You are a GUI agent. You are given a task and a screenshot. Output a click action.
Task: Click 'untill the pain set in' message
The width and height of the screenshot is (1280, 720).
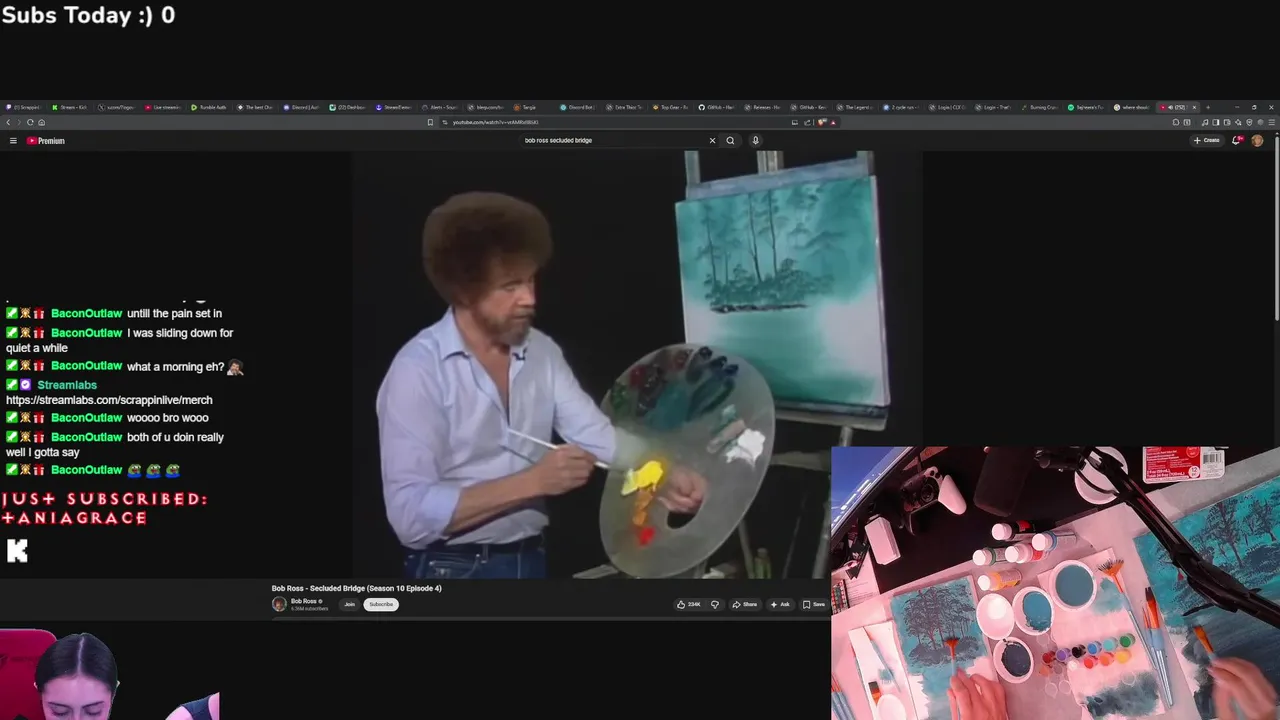[174, 314]
